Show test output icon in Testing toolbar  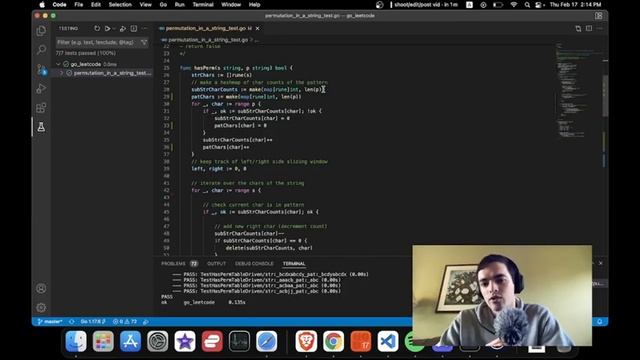[x=134, y=29]
